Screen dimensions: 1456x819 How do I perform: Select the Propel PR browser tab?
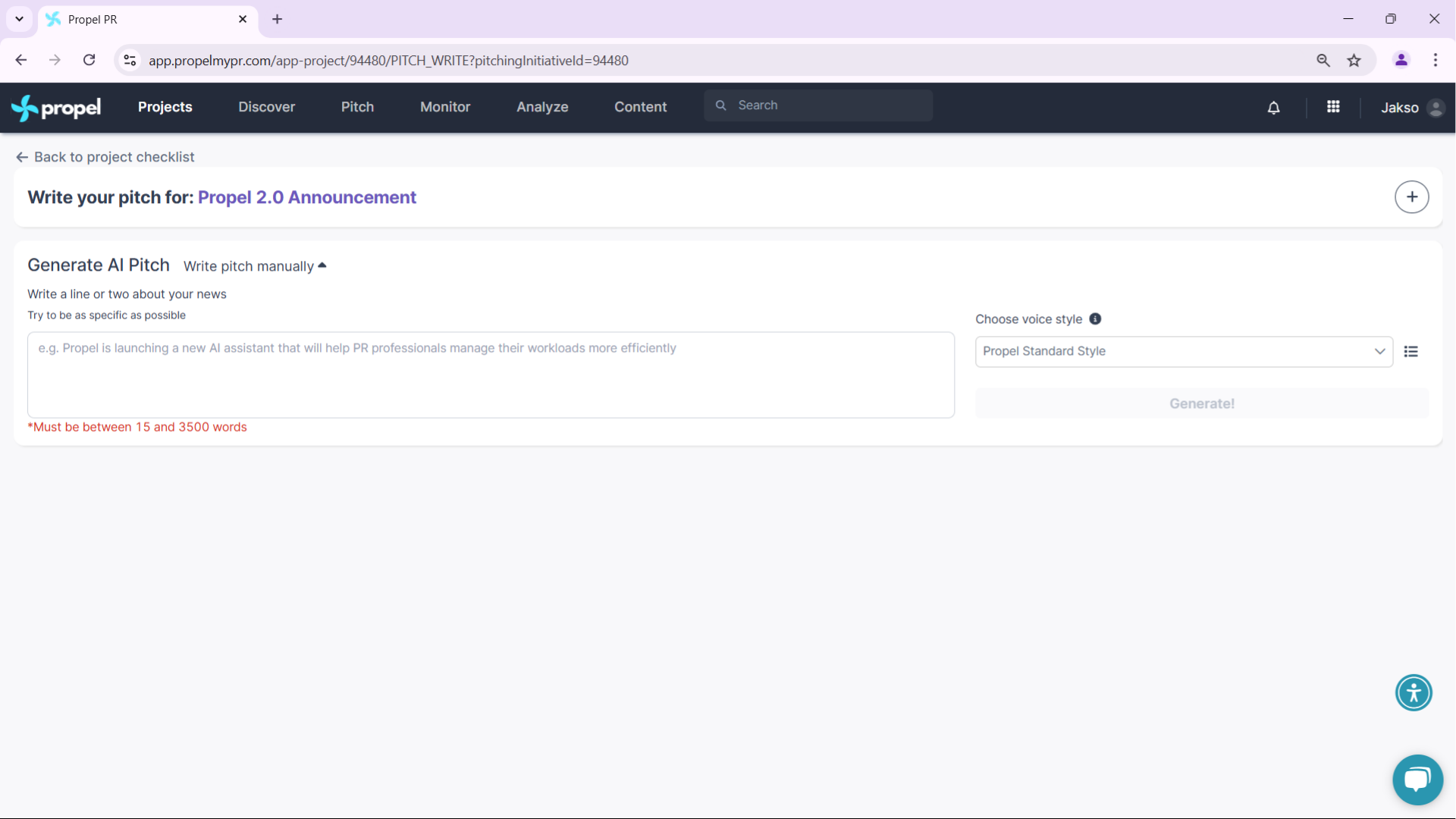coord(148,20)
